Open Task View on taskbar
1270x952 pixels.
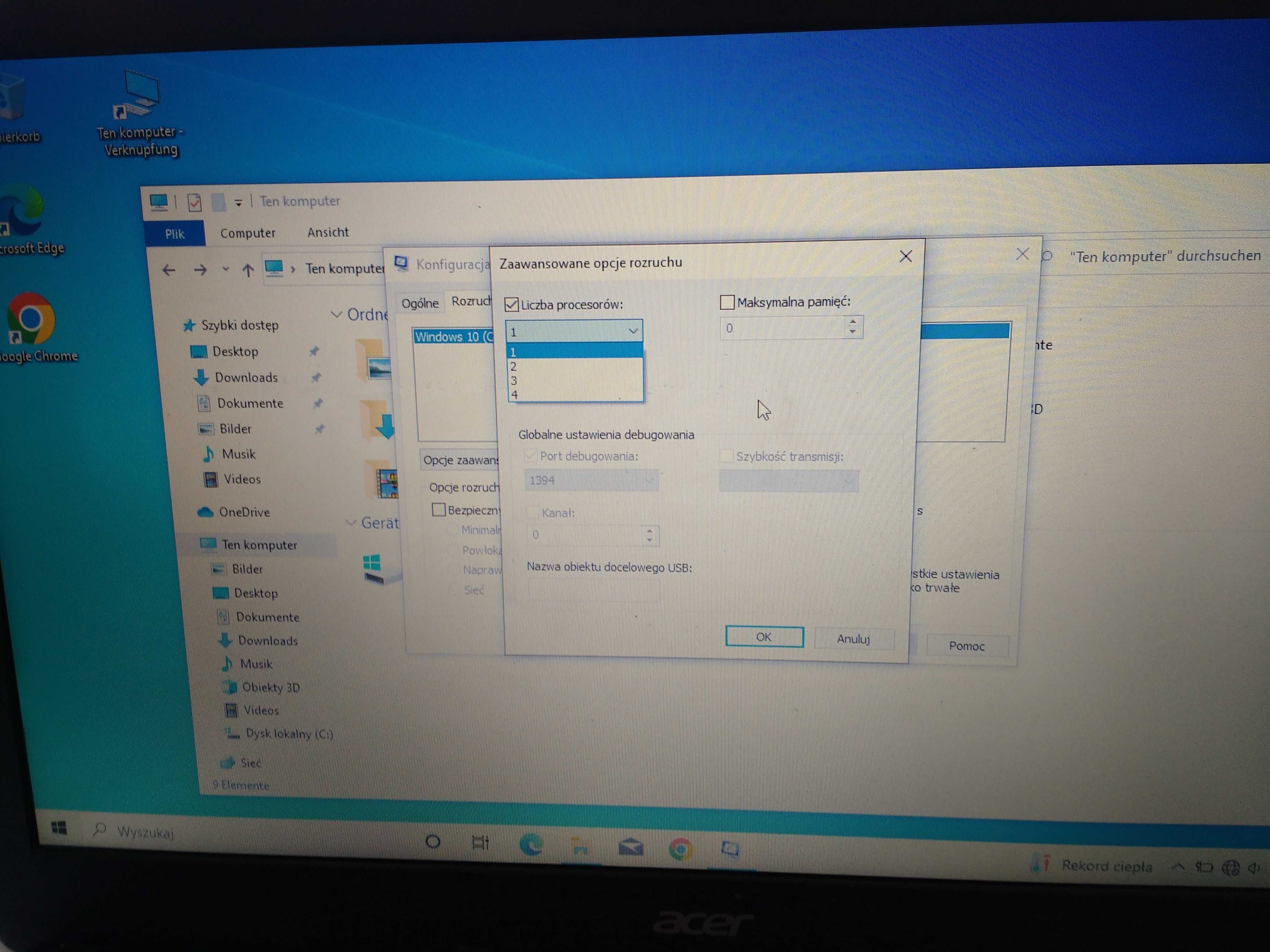[480, 843]
